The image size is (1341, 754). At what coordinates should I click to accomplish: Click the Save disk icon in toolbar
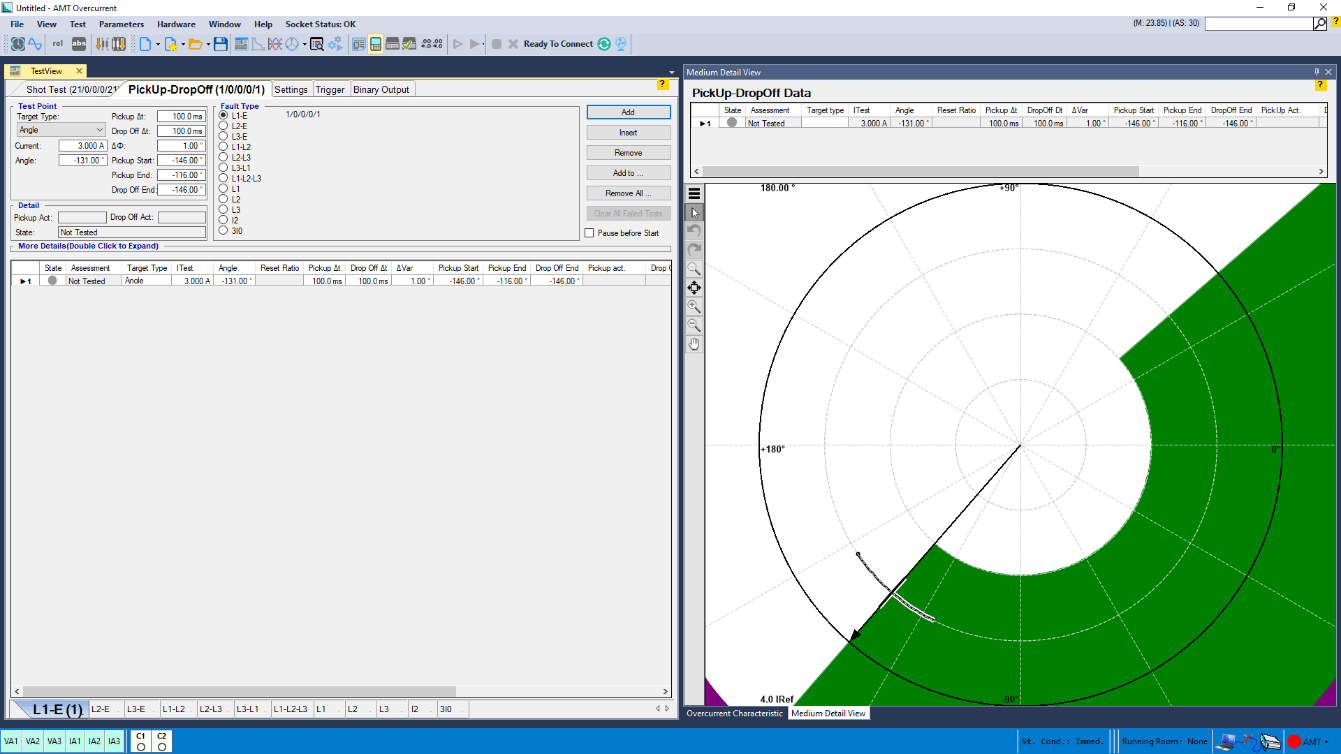[220, 44]
